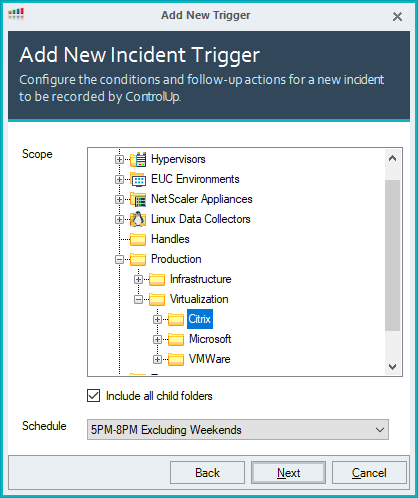Image resolution: width=418 pixels, height=498 pixels.
Task: Click the Linux penguin icon
Action: click(x=138, y=219)
